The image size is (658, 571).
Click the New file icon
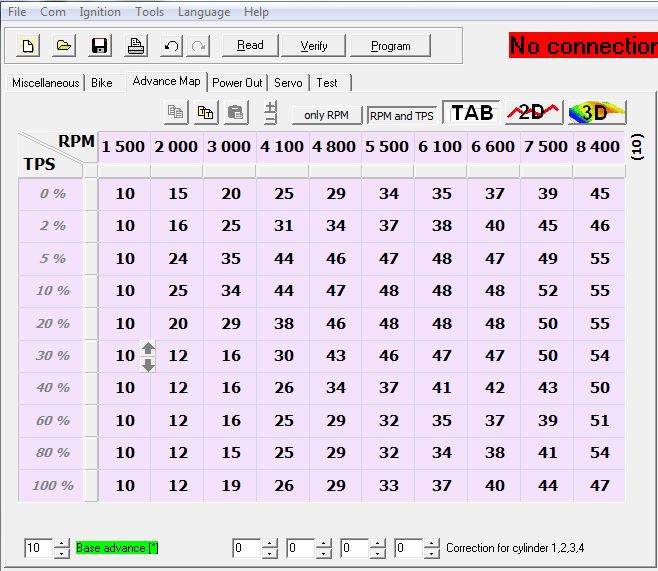(29, 46)
